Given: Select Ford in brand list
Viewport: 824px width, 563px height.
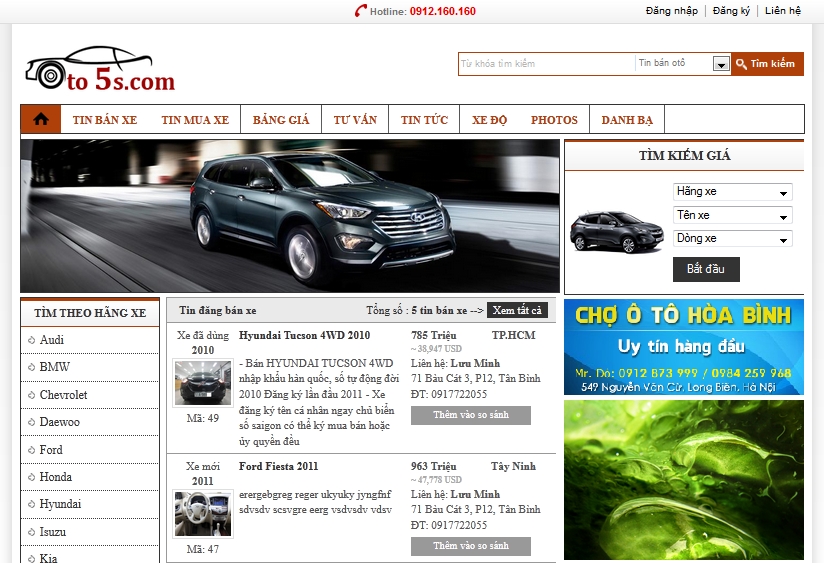Looking at the screenshot, I should 51,450.
